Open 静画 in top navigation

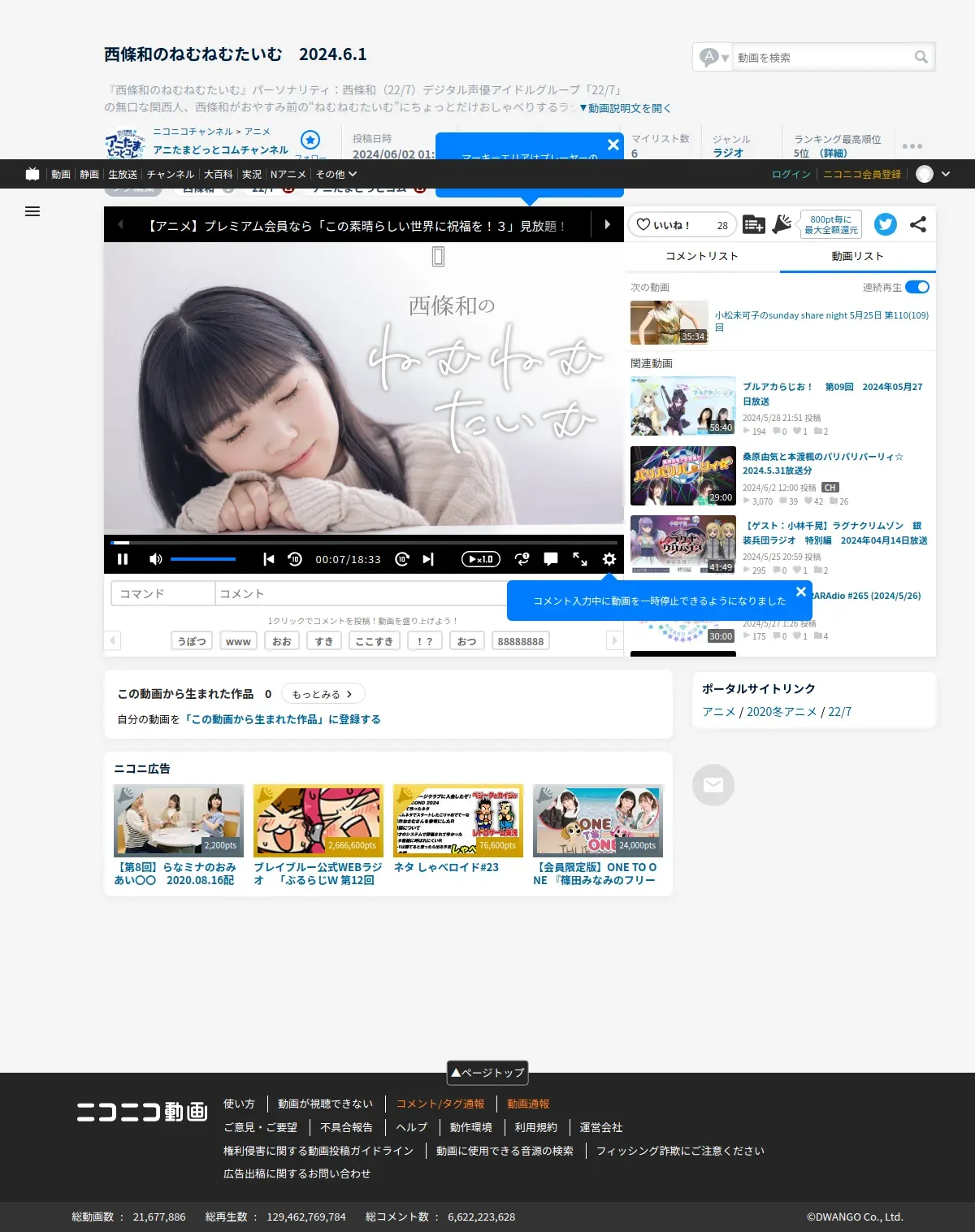coord(89,174)
